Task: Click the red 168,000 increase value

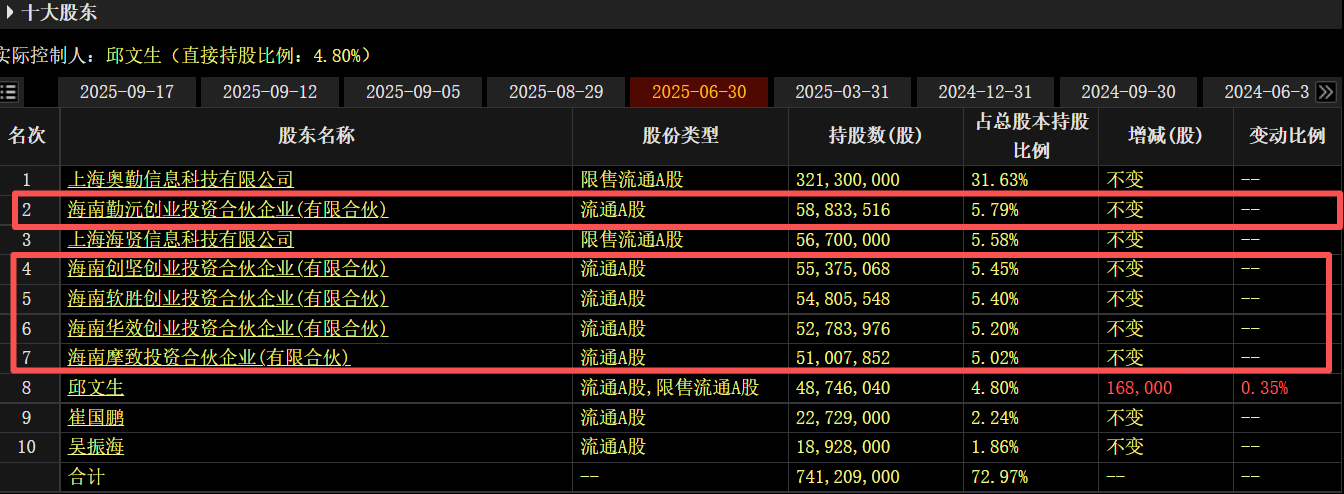Action: (1139, 387)
